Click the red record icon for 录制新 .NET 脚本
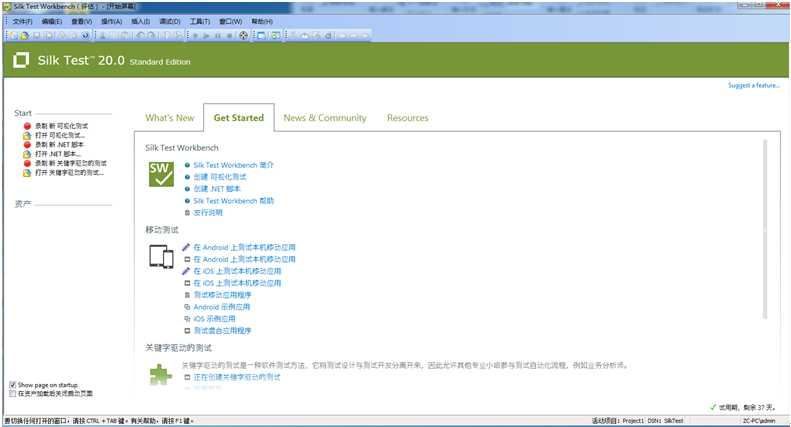This screenshot has width=791, height=427. [x=27, y=145]
